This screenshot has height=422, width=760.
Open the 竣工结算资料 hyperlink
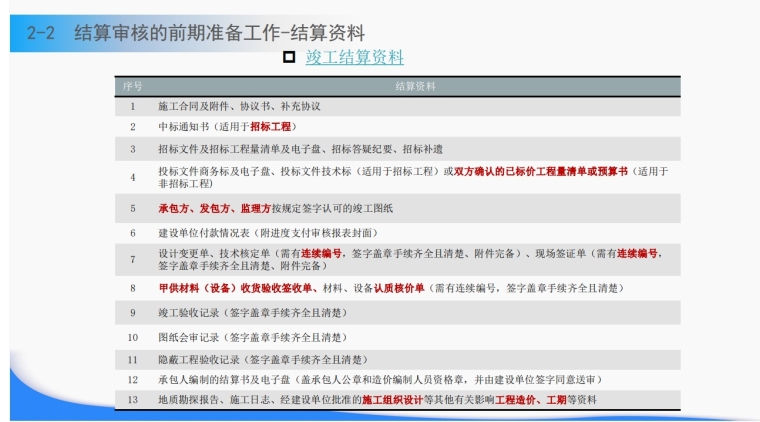[x=354, y=57]
